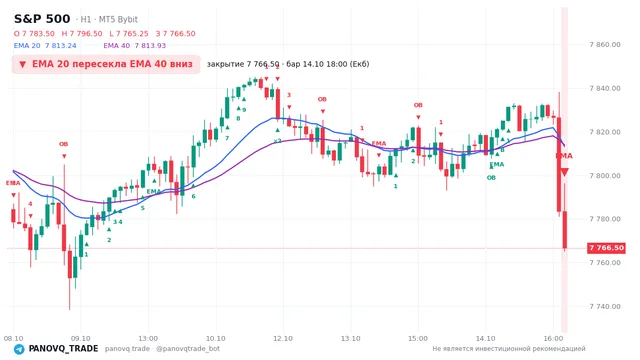Screen dimensions: 640x360
Task: Click the green number 8 count marker
Action: click(238, 119)
